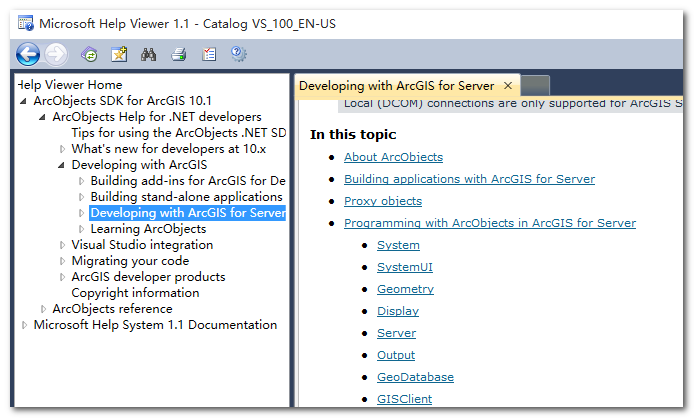Open a new blank tab
This screenshot has height=418, width=694.
point(535,85)
